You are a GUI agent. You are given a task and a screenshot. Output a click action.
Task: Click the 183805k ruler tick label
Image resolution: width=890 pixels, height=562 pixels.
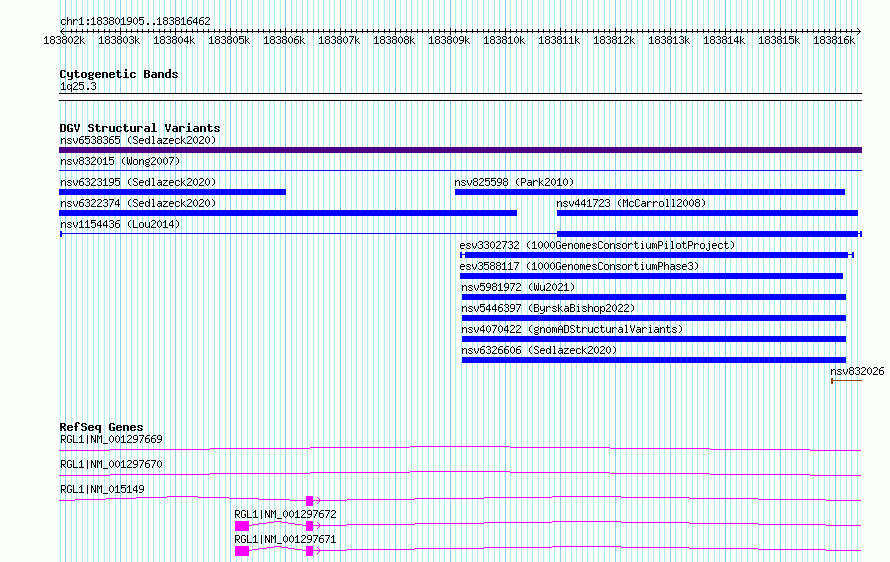tap(229, 40)
